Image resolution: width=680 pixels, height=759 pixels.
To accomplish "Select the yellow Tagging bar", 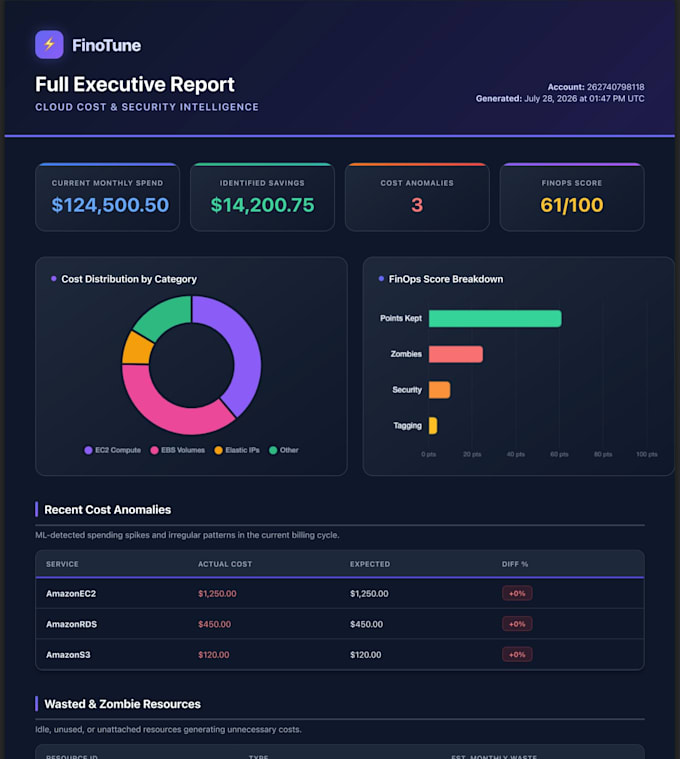I will point(433,426).
